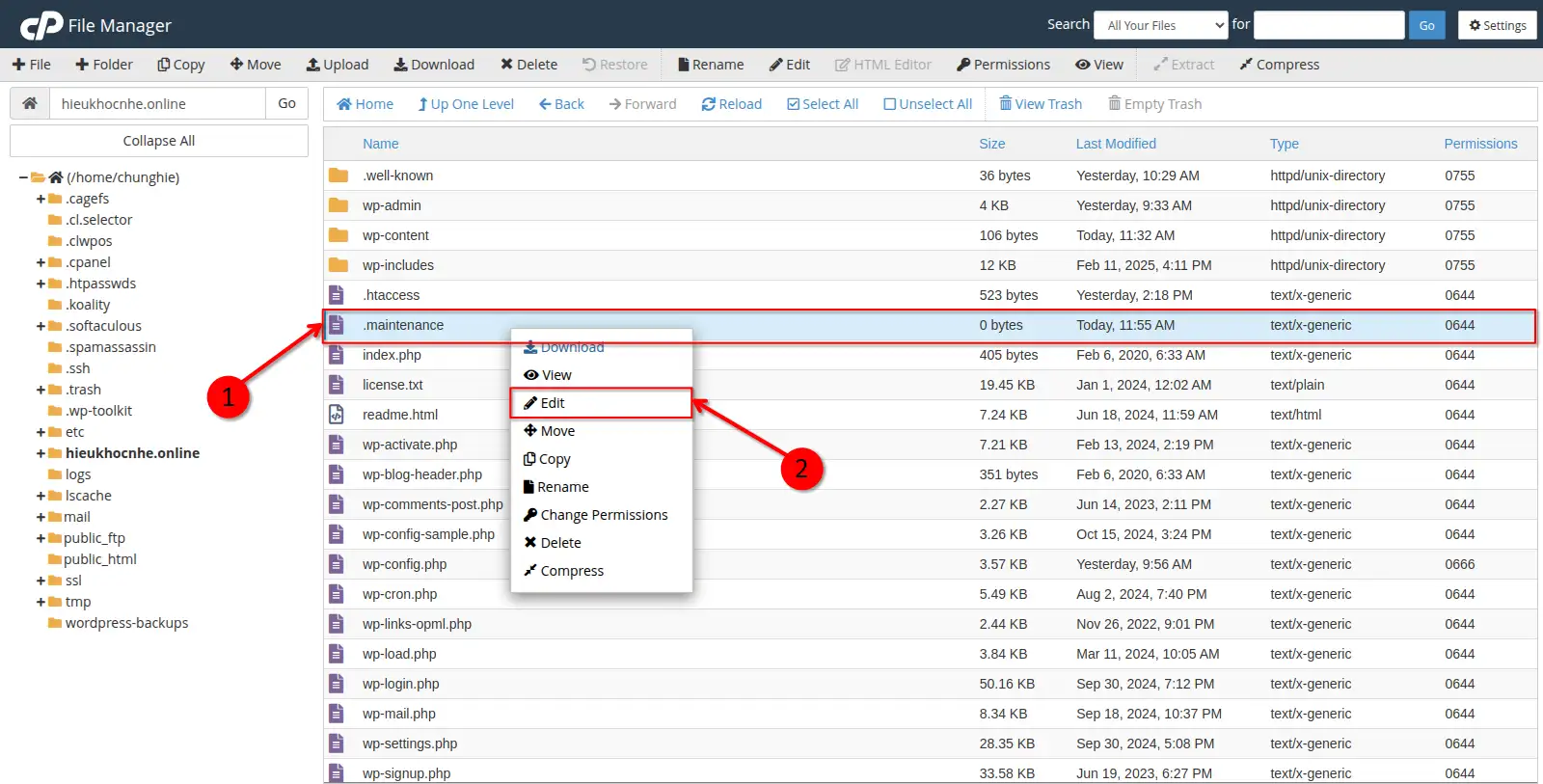
Task: Click Copy in the top toolbar
Action: [181, 65]
